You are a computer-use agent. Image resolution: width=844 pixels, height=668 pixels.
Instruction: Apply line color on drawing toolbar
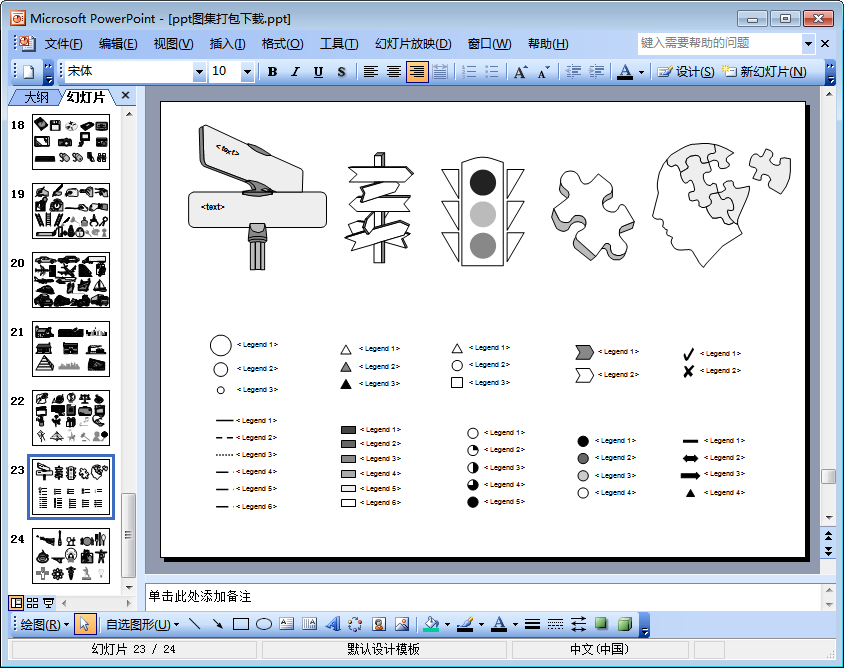[x=465, y=624]
